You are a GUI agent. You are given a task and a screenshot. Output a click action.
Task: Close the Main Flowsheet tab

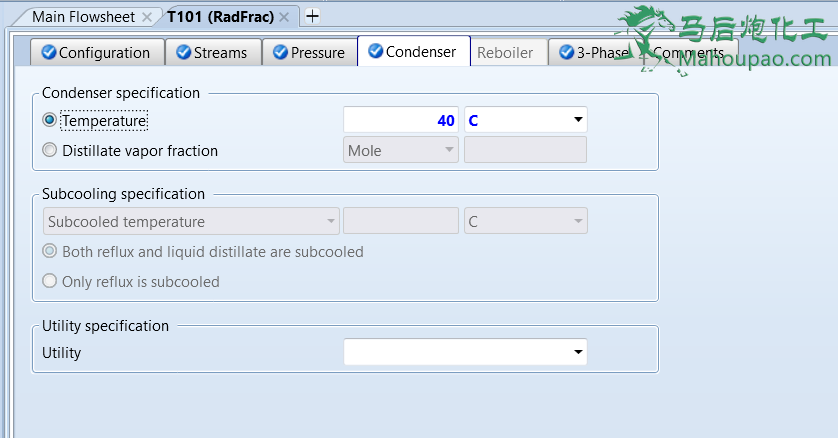coord(147,17)
